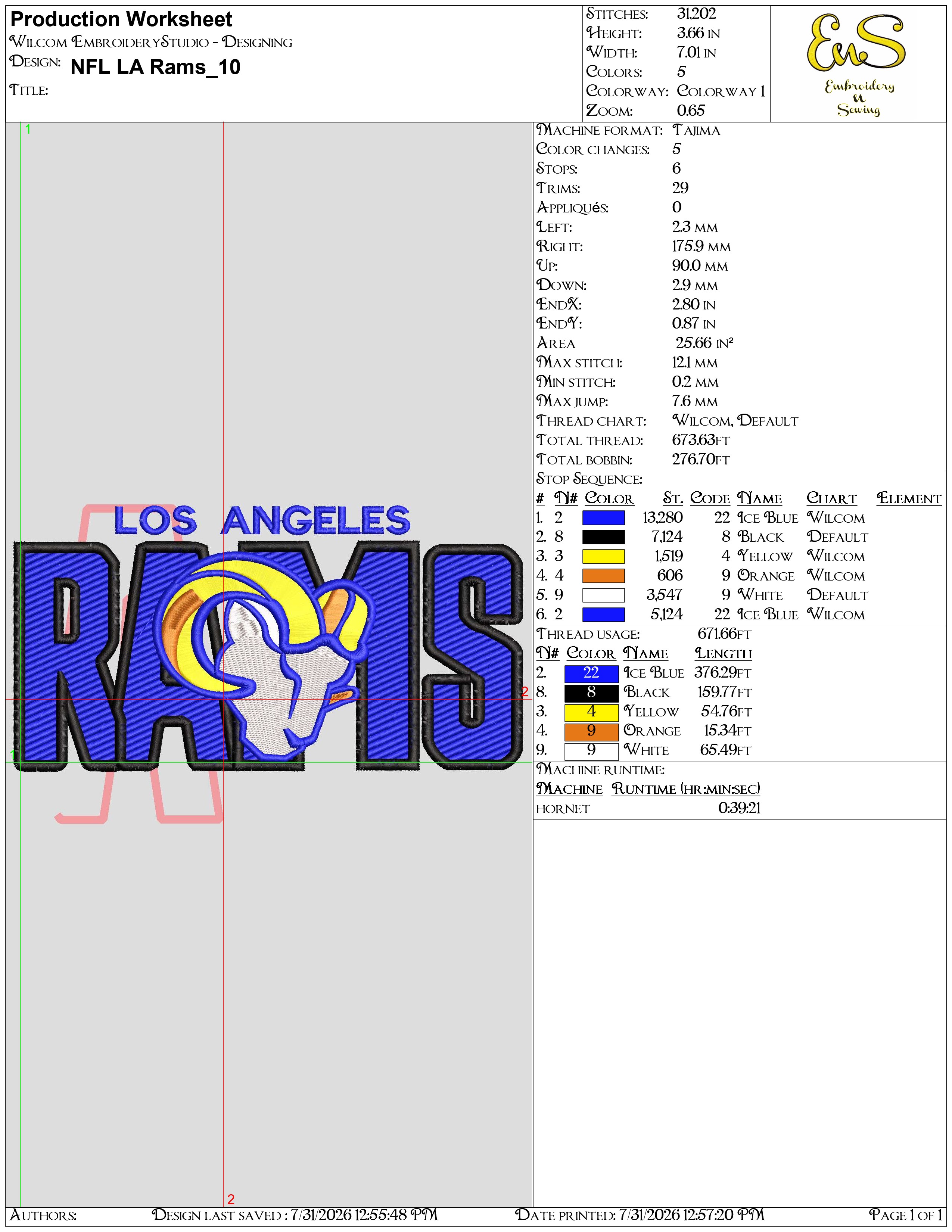
Task: Select the design name 'NFL LA Rams_10'
Action: click(x=156, y=67)
